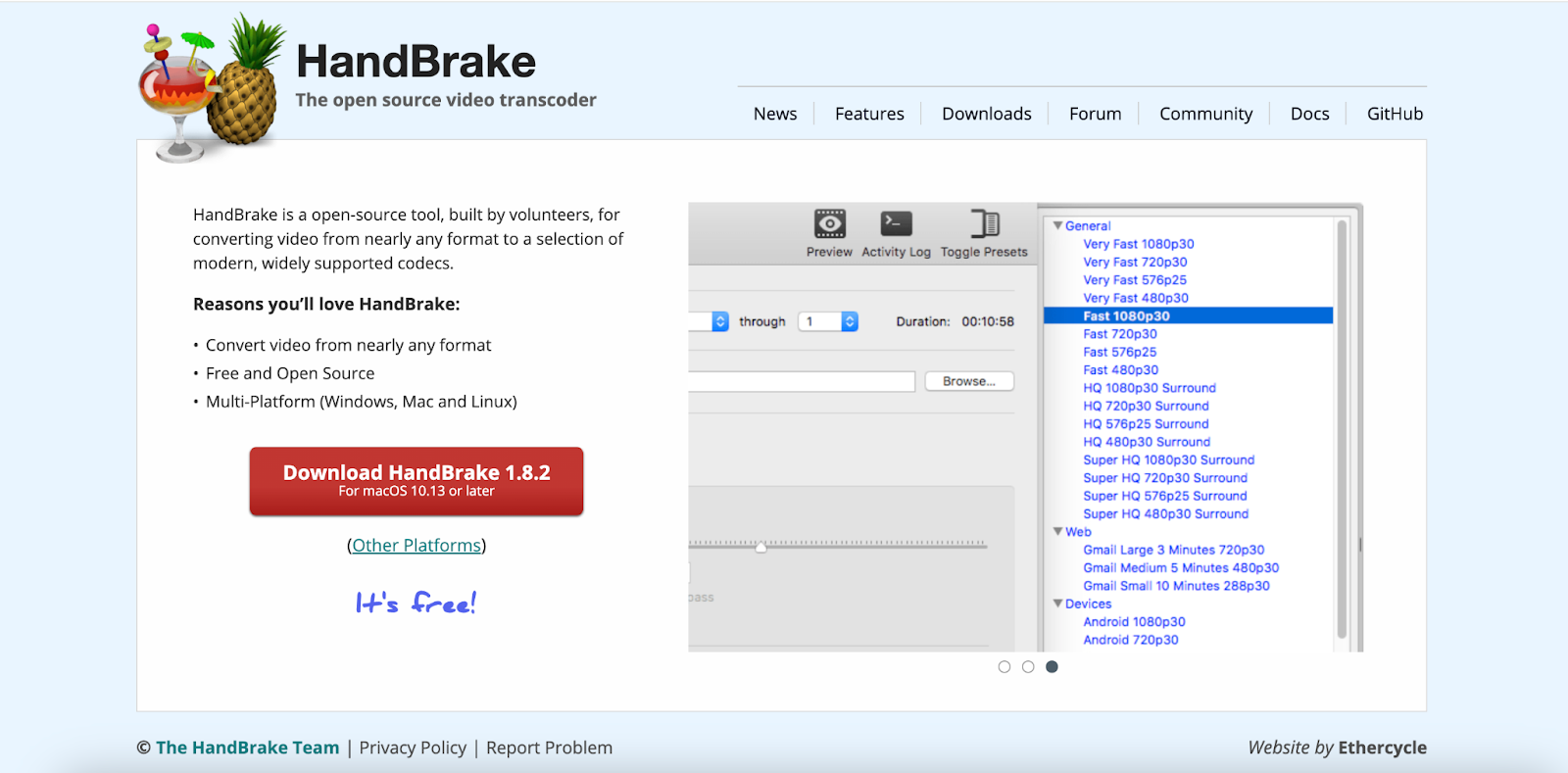Select the second carousel dot
The width and height of the screenshot is (1568, 773).
(x=1028, y=667)
